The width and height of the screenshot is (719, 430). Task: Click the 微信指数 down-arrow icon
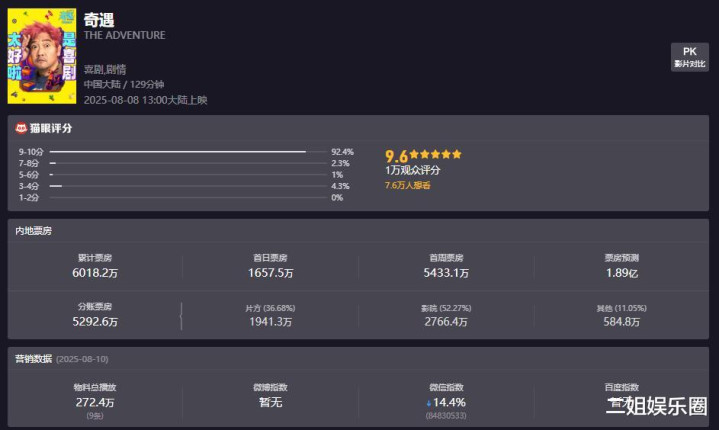[429, 403]
